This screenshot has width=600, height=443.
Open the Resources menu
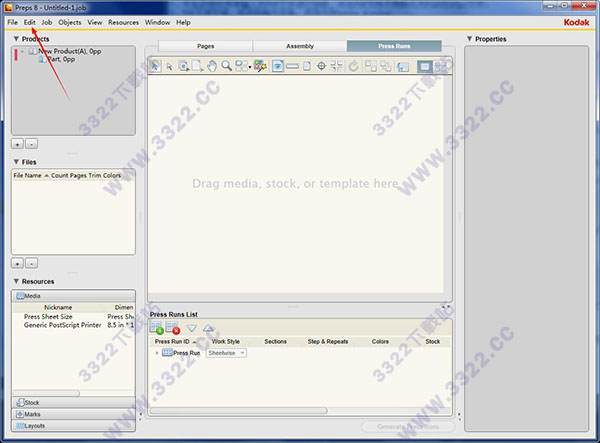[x=123, y=22]
